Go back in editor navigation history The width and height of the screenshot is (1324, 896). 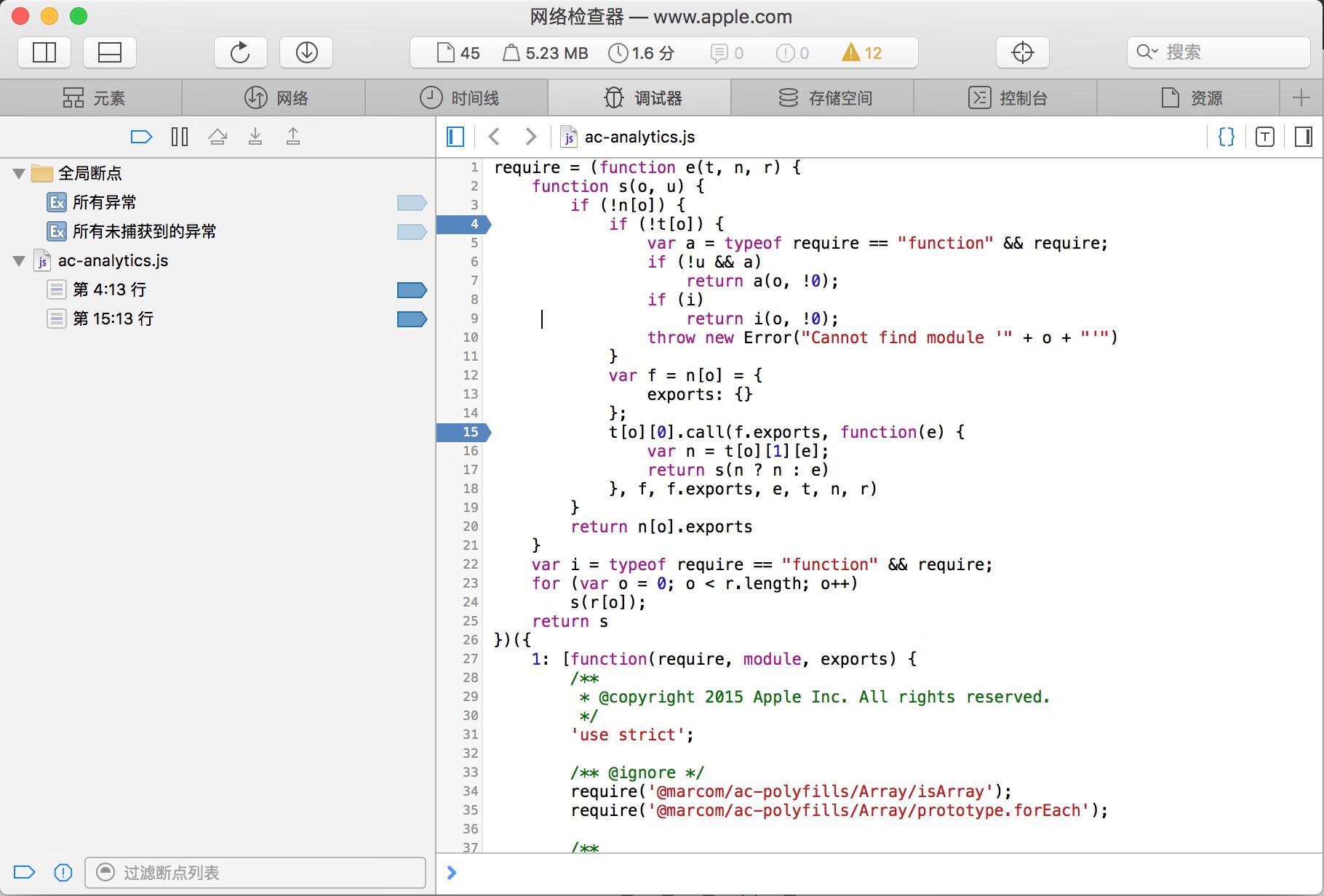tap(494, 137)
